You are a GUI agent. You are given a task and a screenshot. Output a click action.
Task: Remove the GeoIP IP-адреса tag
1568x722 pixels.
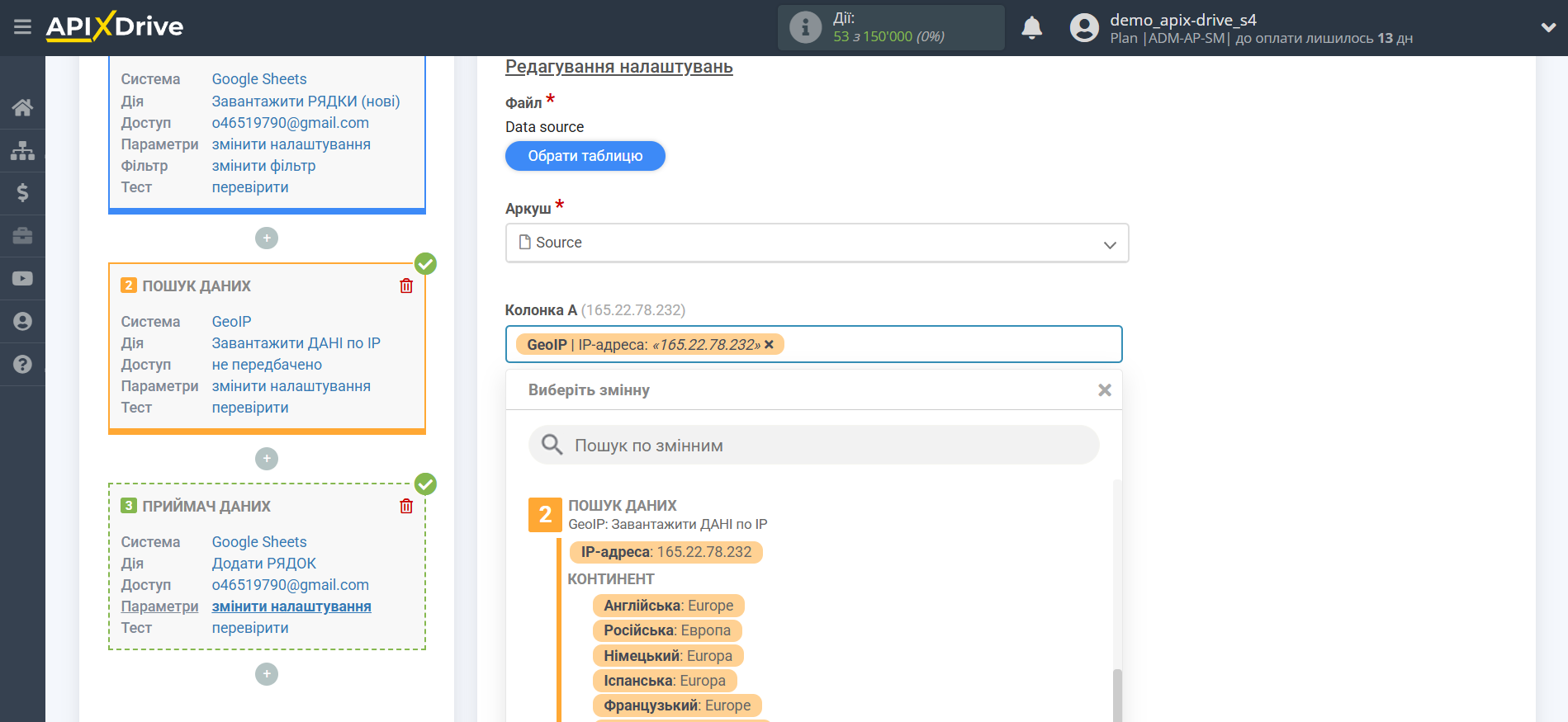click(769, 345)
